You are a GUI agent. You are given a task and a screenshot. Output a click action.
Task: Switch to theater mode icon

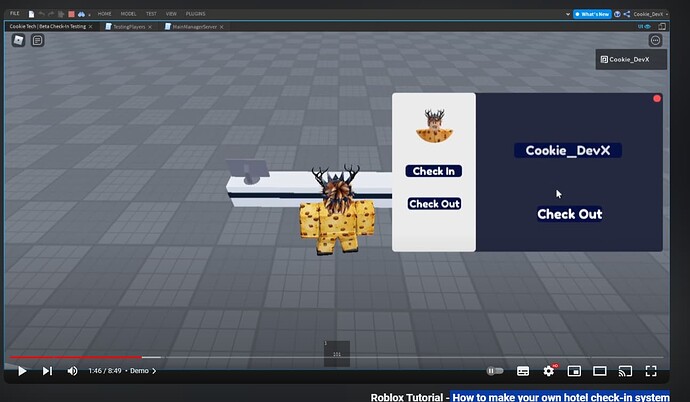(x=600, y=371)
